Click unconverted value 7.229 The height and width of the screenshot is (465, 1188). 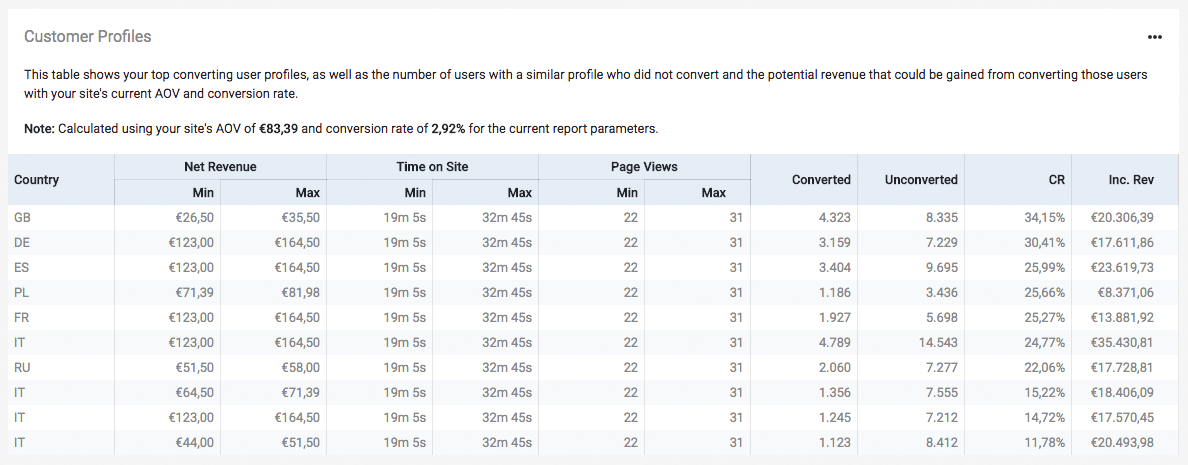point(943,242)
